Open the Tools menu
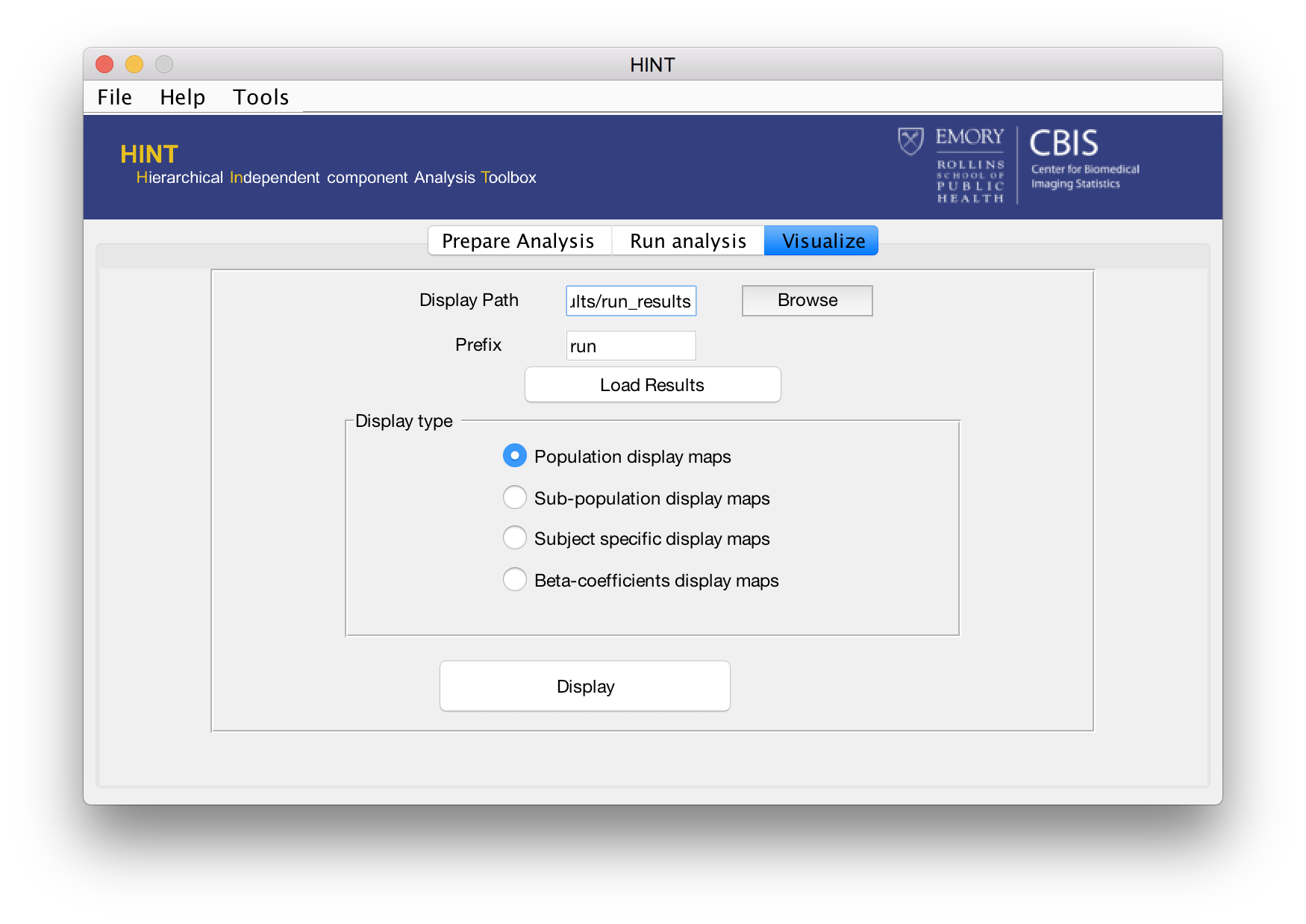 click(x=260, y=97)
